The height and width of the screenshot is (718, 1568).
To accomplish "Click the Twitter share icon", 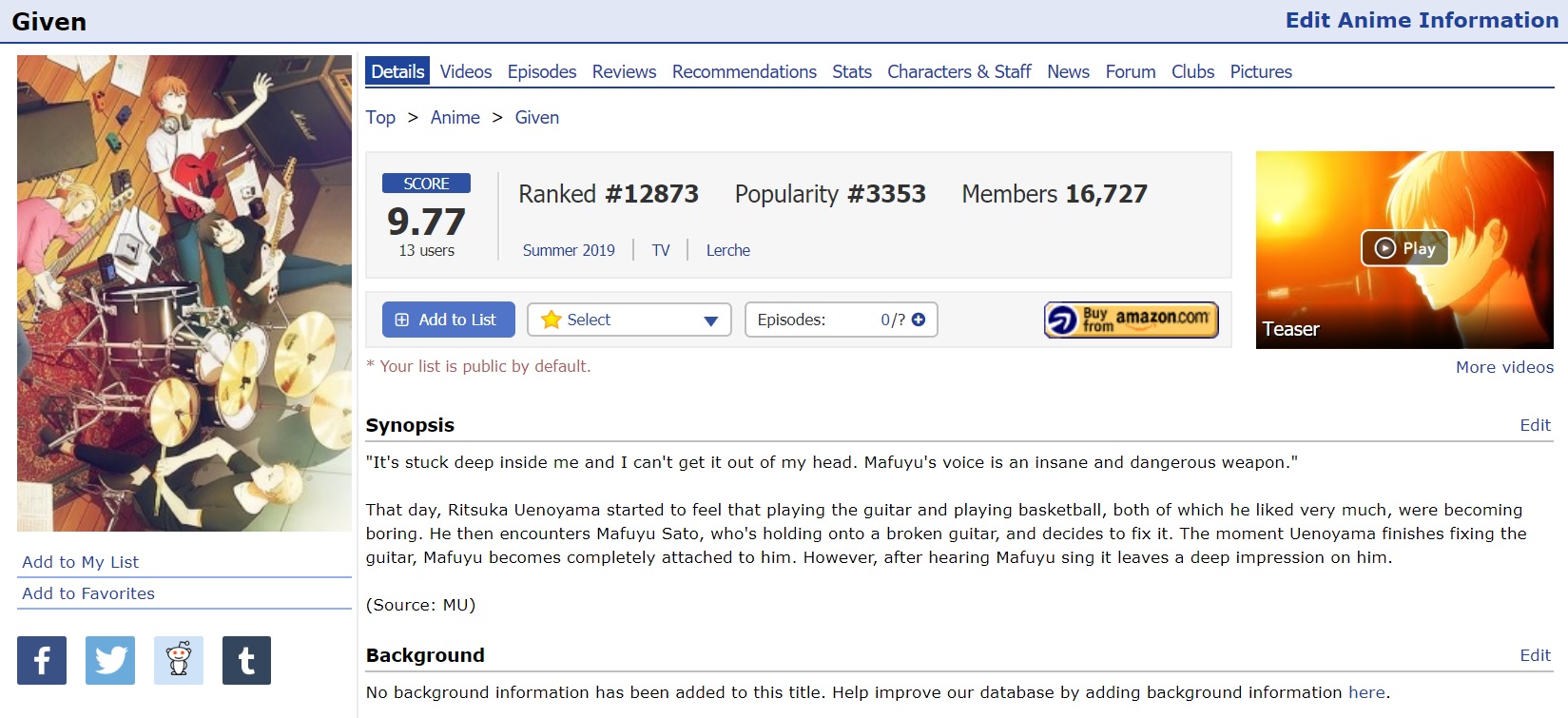I will (x=110, y=660).
